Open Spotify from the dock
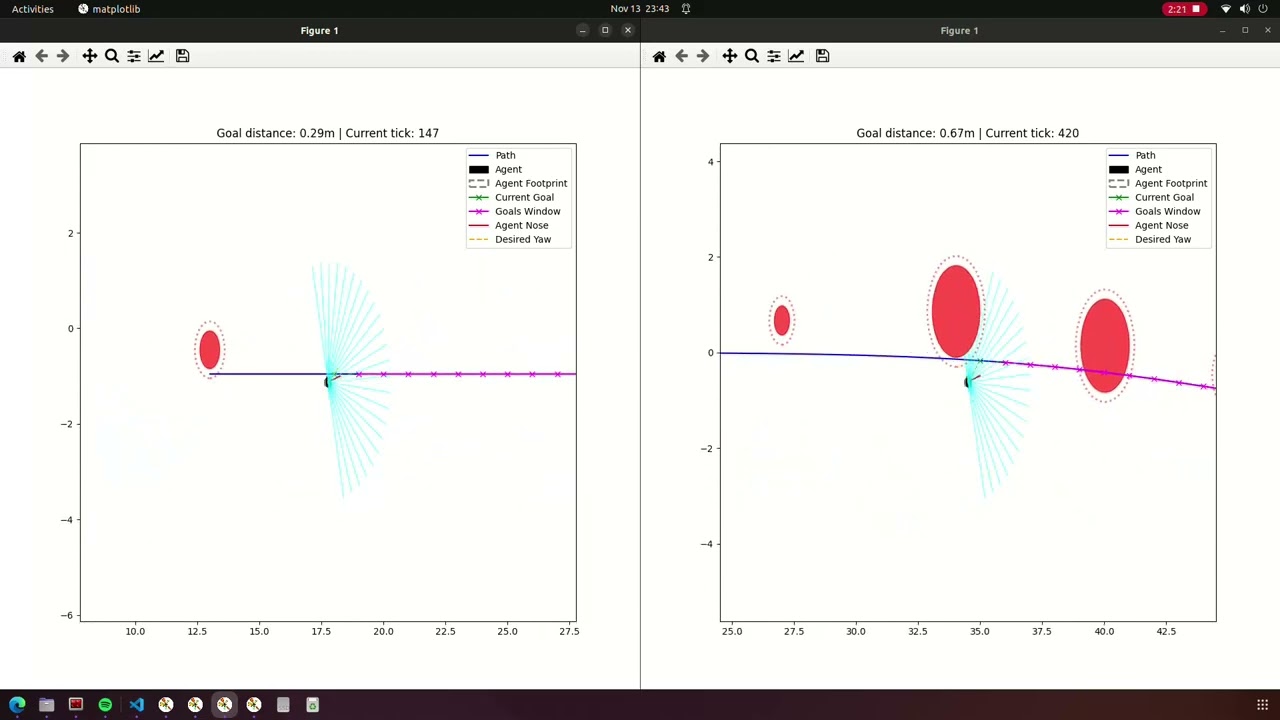The image size is (1280, 720). coord(105,705)
